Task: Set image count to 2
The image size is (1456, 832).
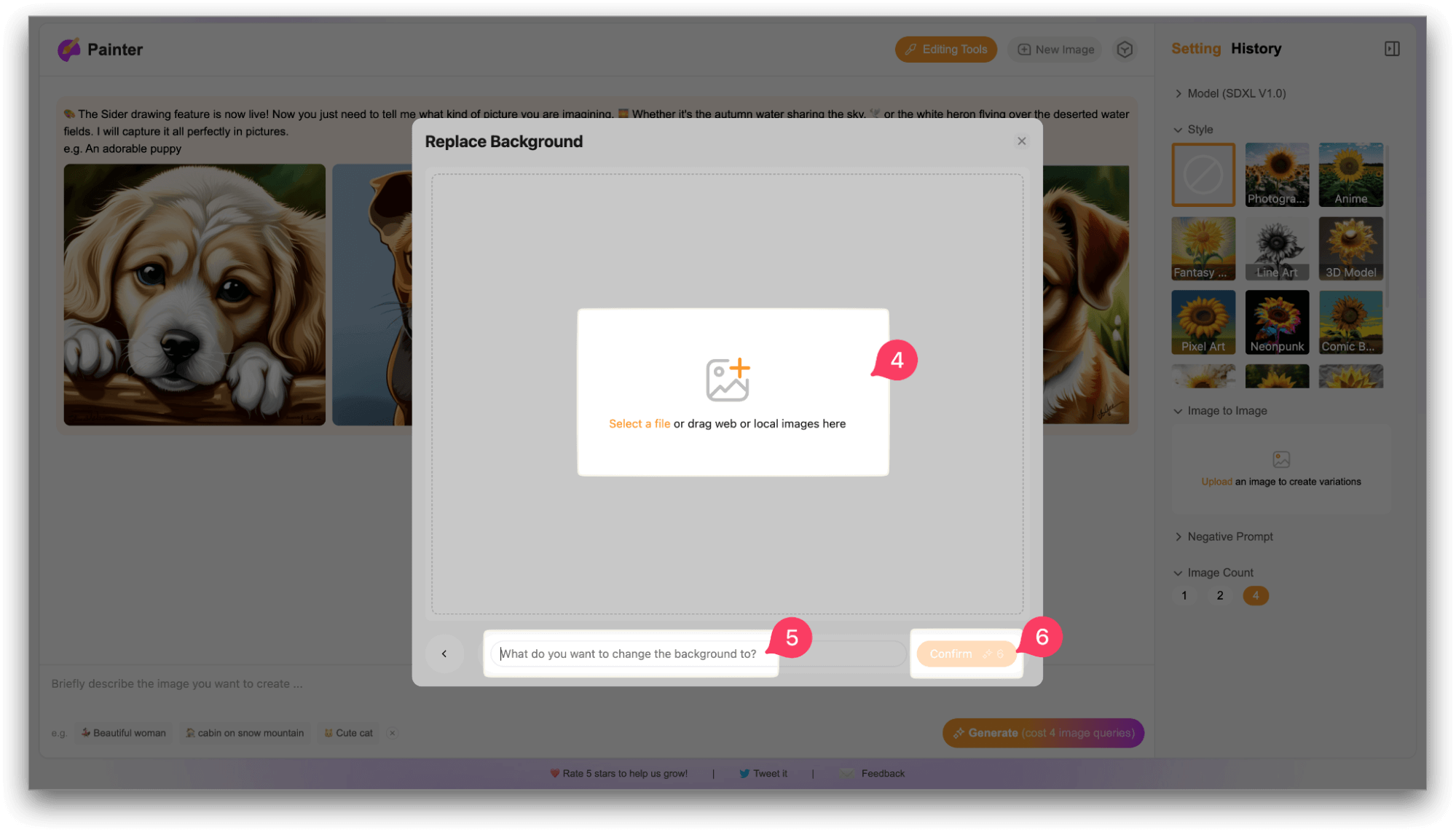Action: tap(1219, 595)
